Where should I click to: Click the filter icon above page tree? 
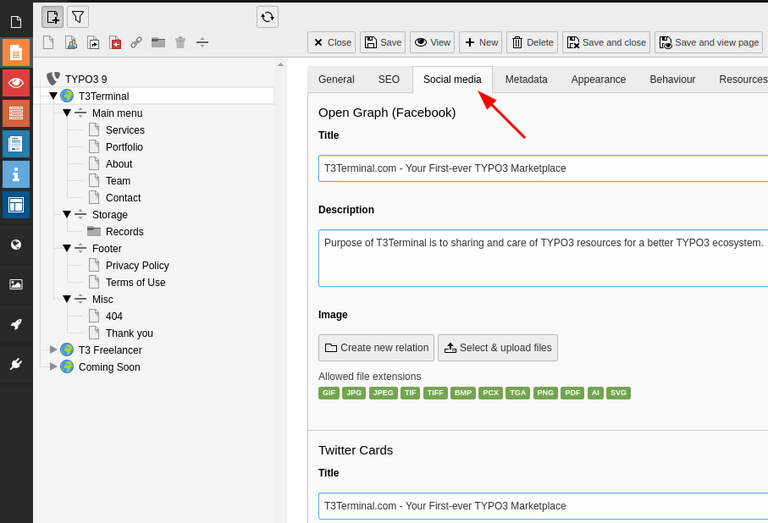78,16
